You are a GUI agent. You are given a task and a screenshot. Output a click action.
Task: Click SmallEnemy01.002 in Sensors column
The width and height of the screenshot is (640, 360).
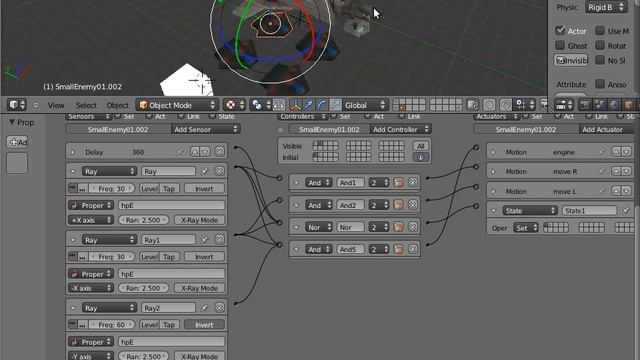[118, 129]
